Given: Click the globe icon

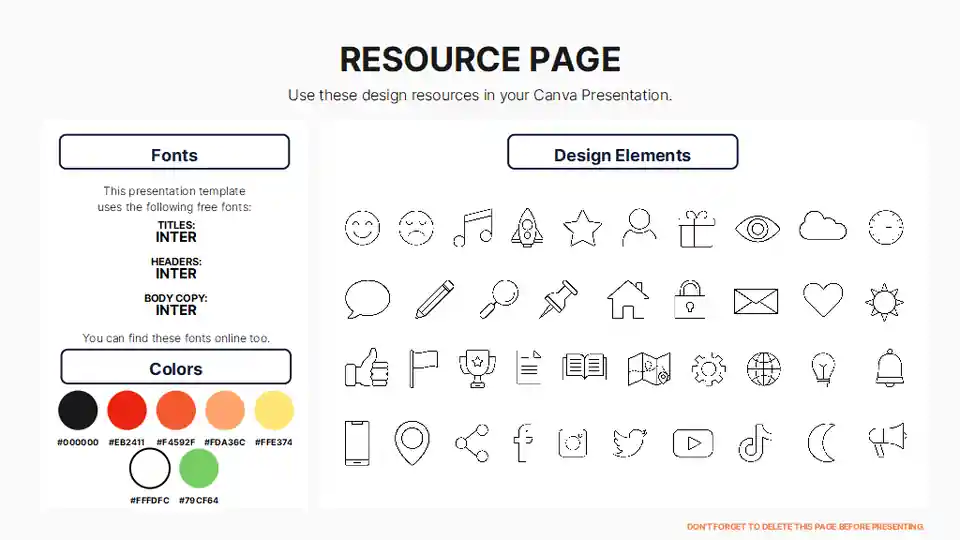Looking at the screenshot, I should (x=763, y=369).
